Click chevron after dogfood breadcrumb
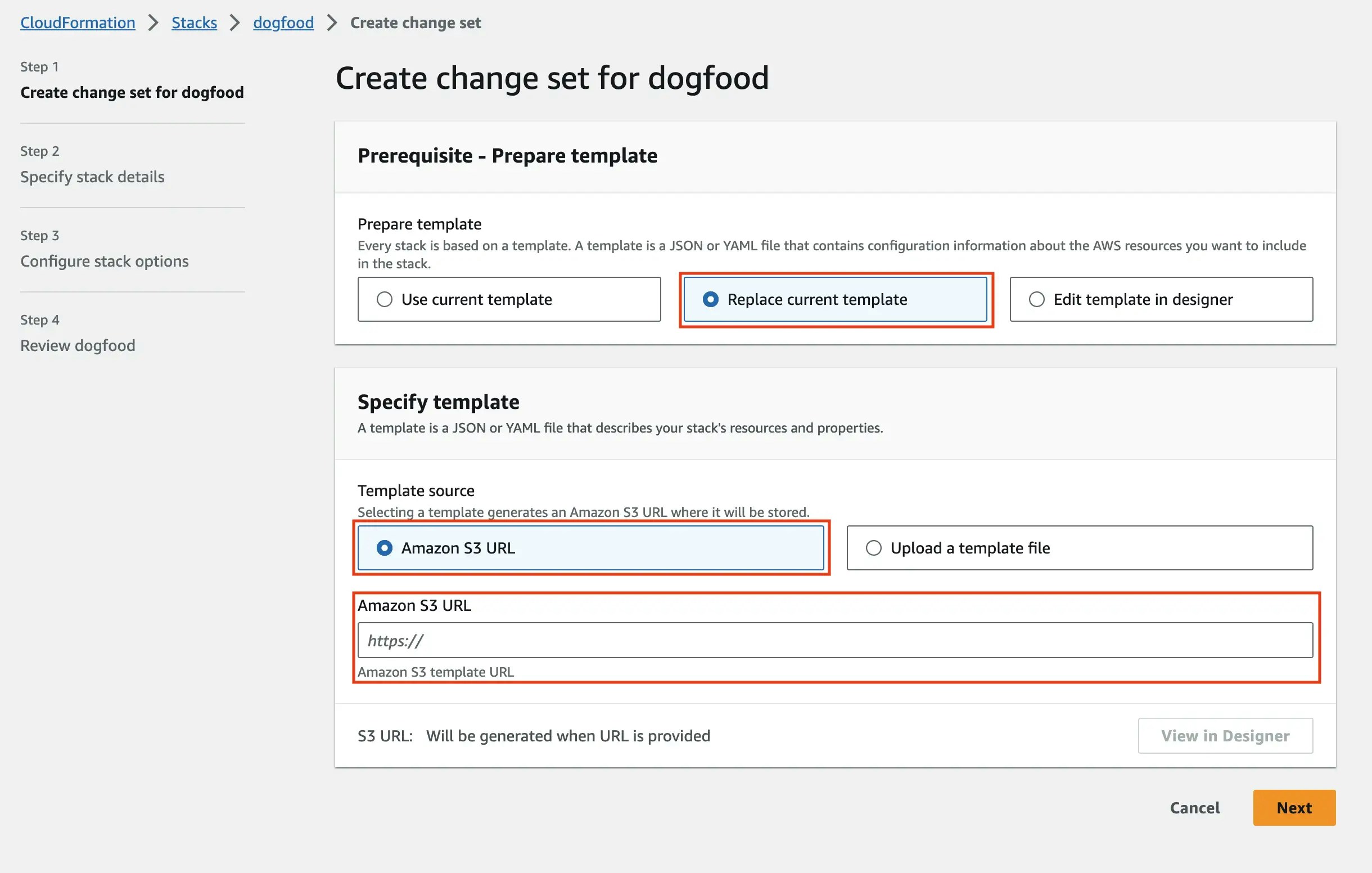 point(332,23)
